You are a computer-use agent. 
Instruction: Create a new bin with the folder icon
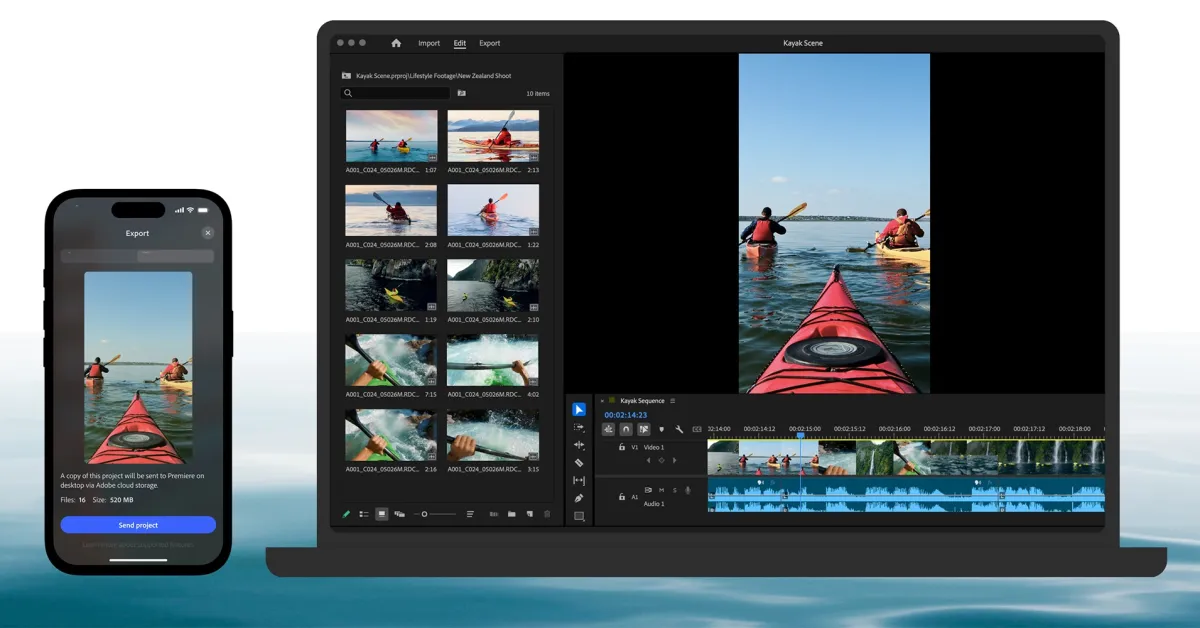(511, 514)
